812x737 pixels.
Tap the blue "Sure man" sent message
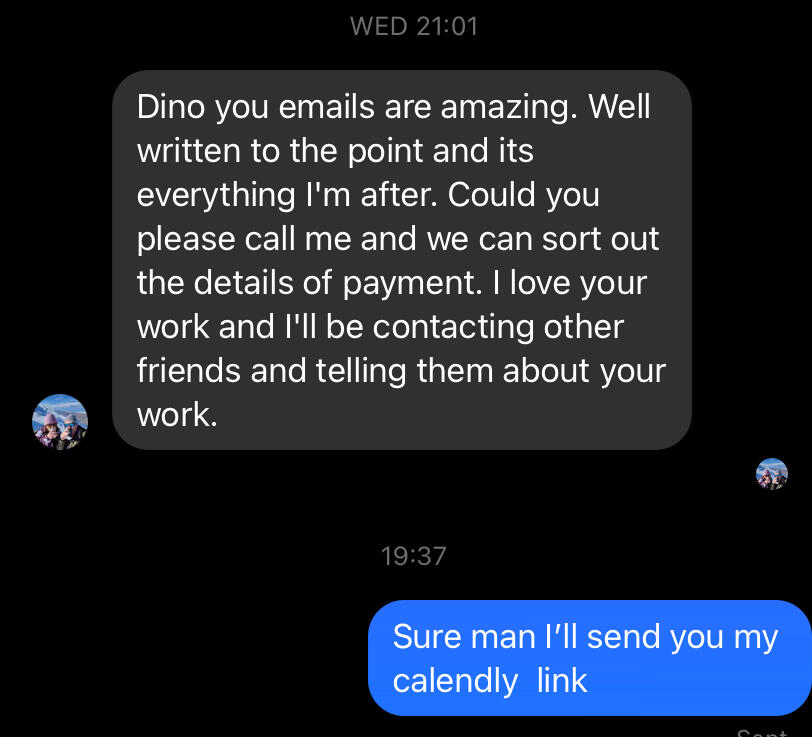click(x=588, y=658)
